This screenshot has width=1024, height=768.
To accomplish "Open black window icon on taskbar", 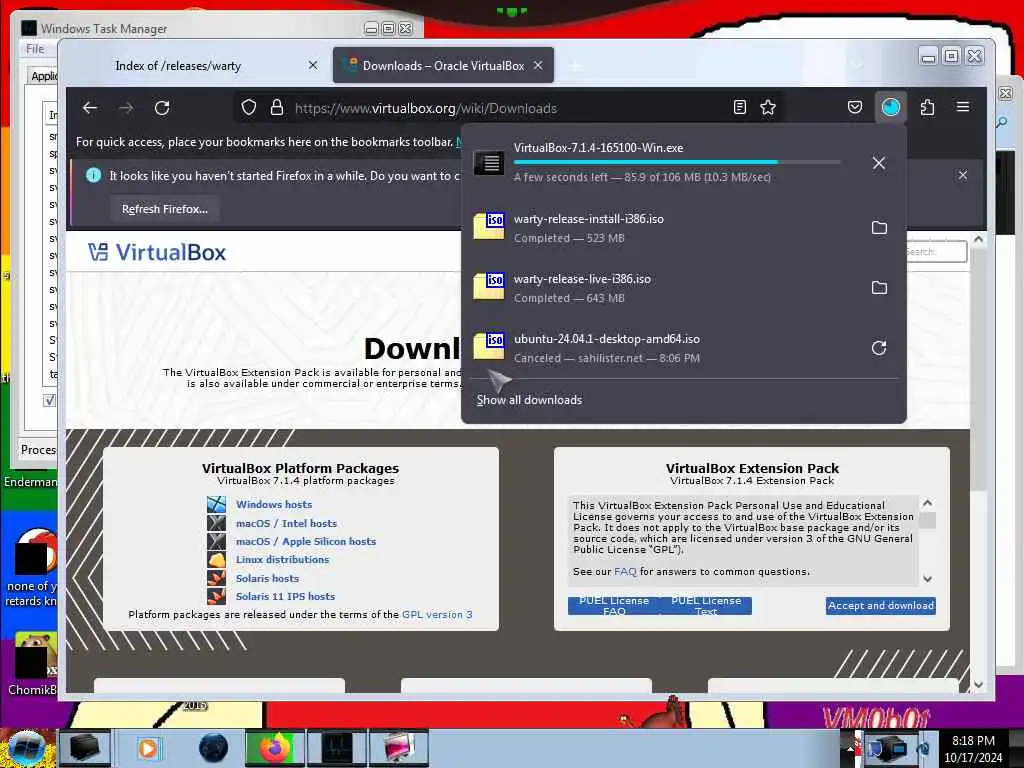I will pyautogui.click(x=85, y=748).
